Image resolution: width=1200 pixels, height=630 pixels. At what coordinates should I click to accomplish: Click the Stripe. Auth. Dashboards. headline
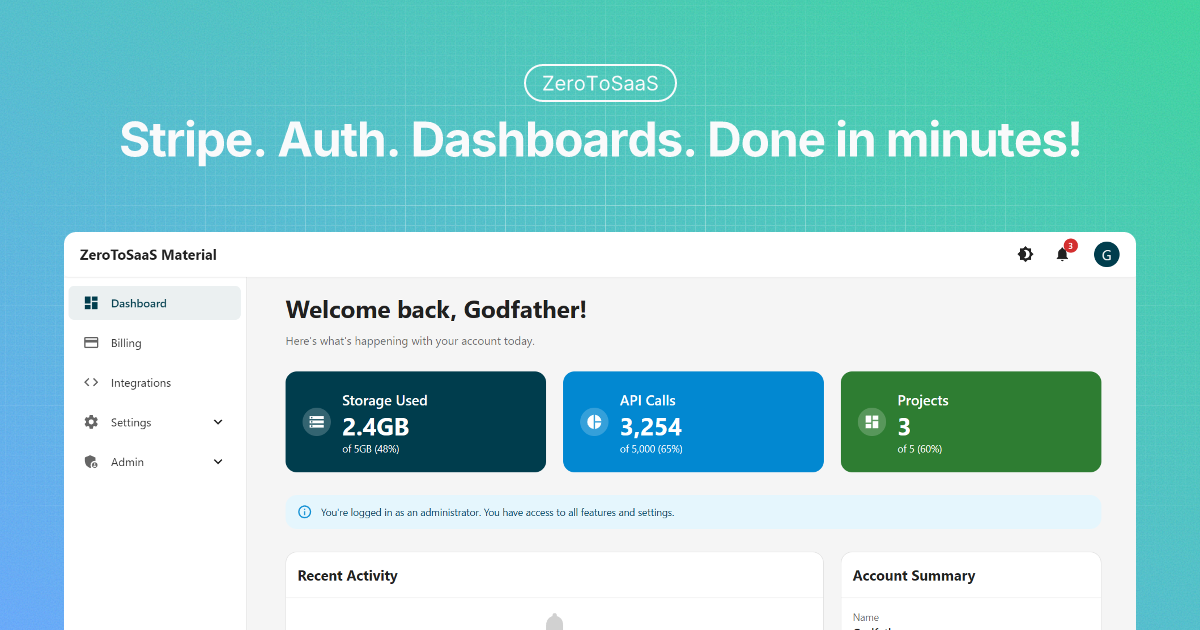click(600, 139)
